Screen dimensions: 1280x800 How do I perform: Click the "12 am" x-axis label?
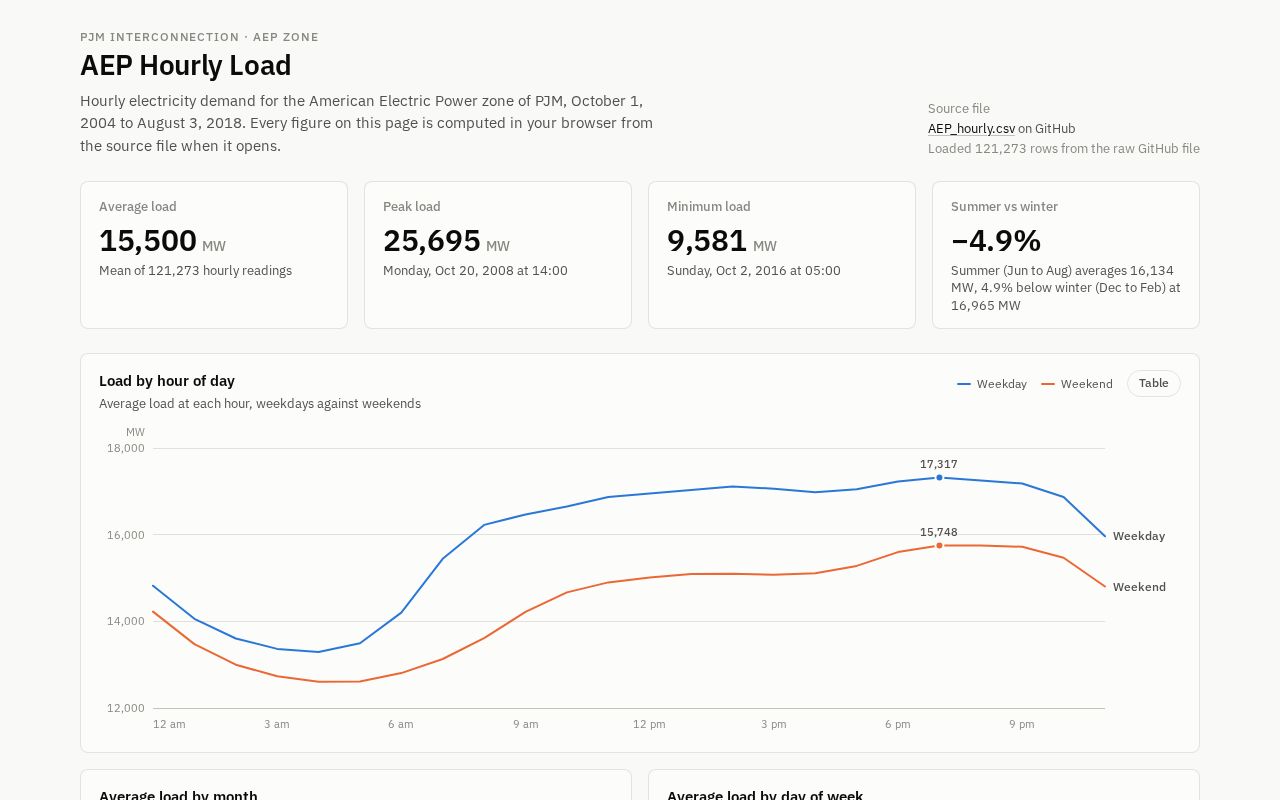pyautogui.click(x=169, y=724)
